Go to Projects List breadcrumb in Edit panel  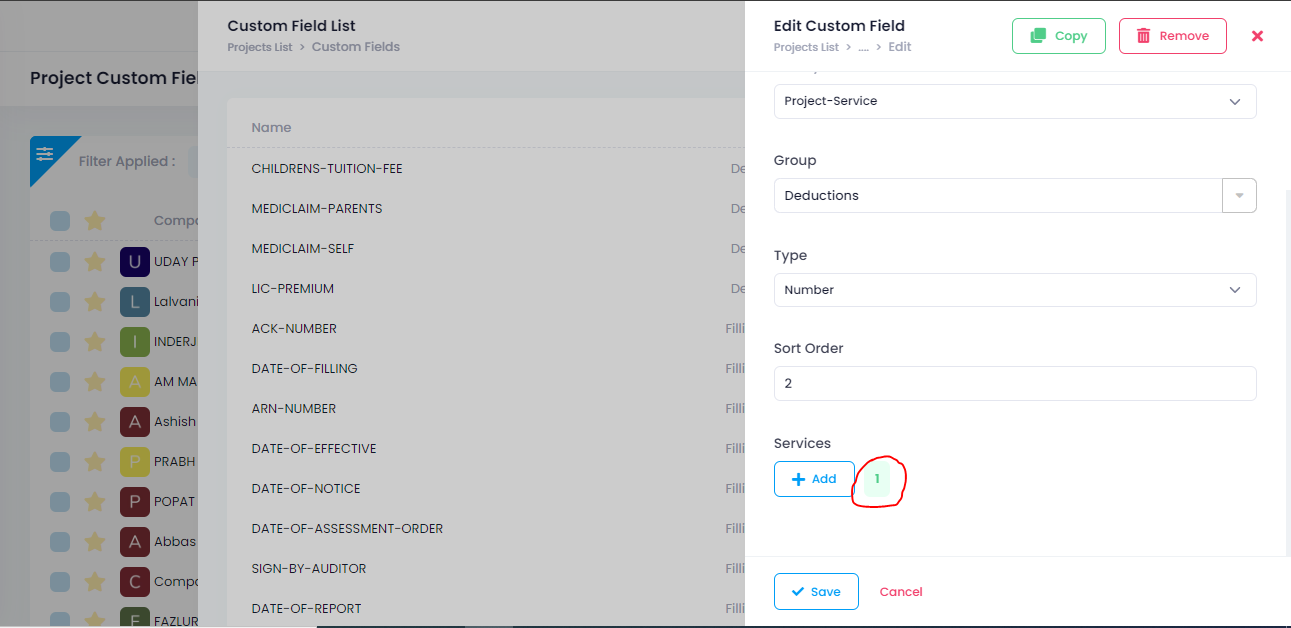coord(806,47)
